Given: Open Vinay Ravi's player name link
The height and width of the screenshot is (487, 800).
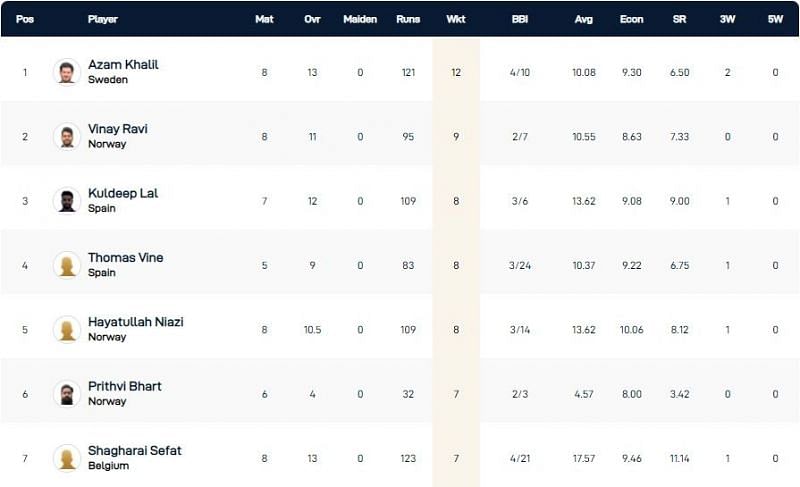Looking at the screenshot, I should point(118,129).
